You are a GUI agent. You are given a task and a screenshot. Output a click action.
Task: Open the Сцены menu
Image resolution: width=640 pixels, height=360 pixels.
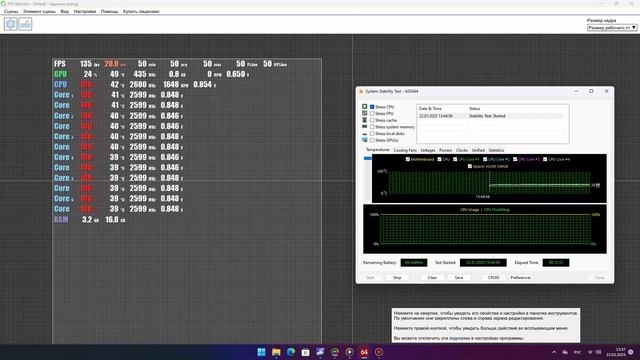[11, 11]
